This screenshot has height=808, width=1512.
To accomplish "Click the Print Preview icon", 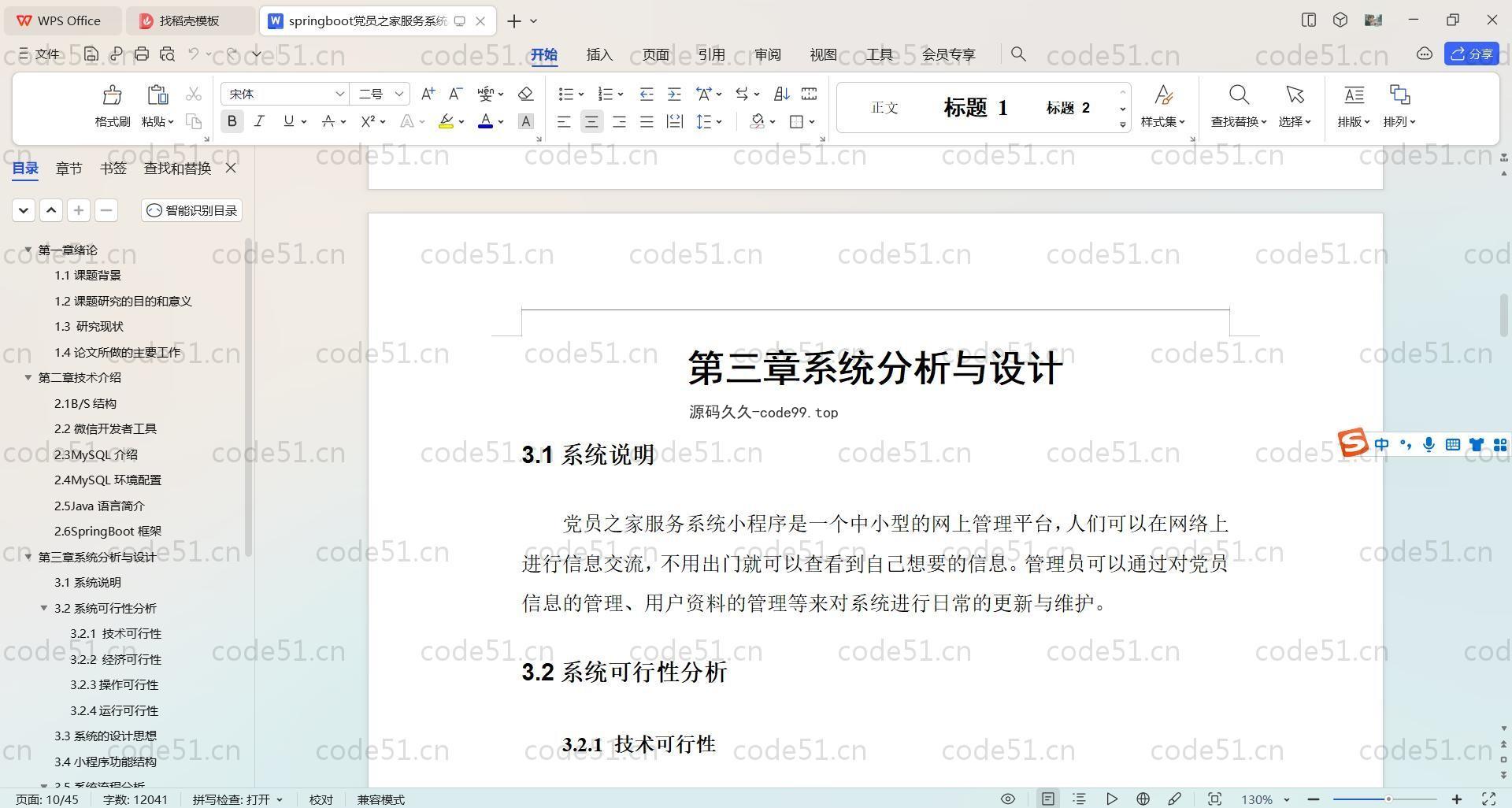I will (x=167, y=54).
